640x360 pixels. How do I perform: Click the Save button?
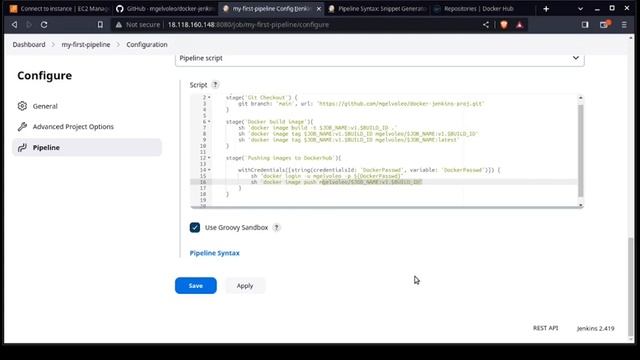coord(196,286)
